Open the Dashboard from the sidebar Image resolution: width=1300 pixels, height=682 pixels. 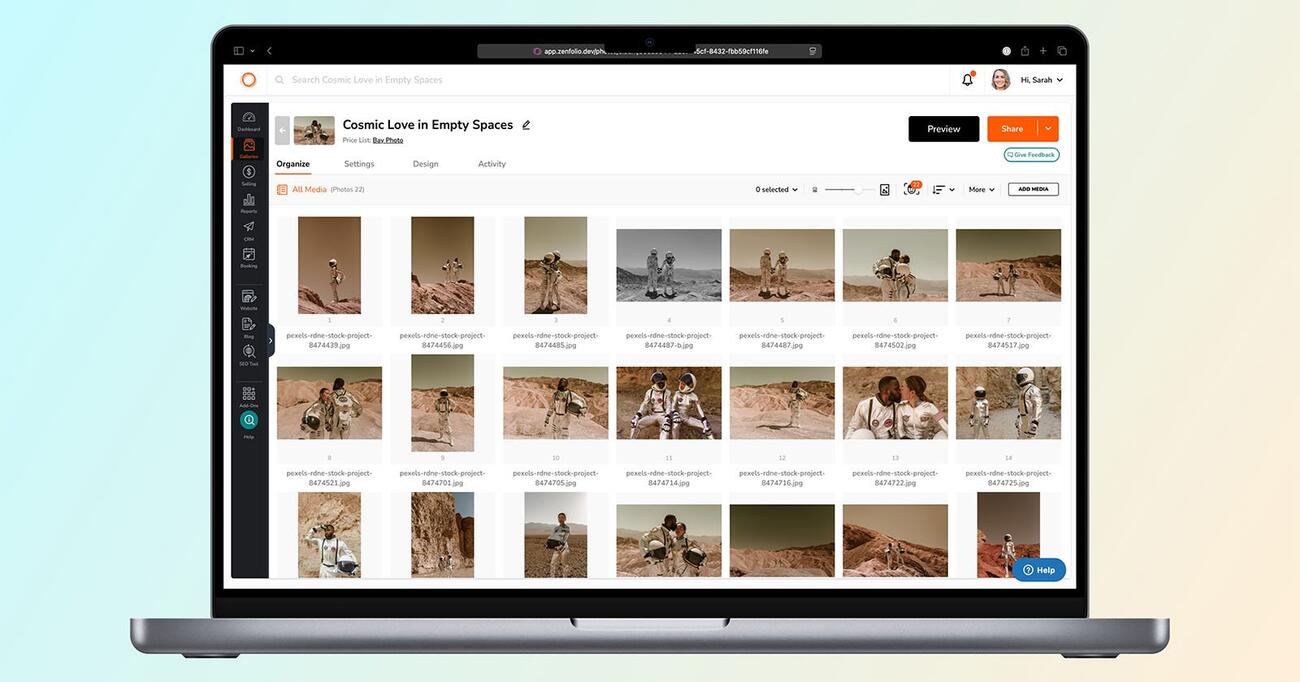click(249, 120)
